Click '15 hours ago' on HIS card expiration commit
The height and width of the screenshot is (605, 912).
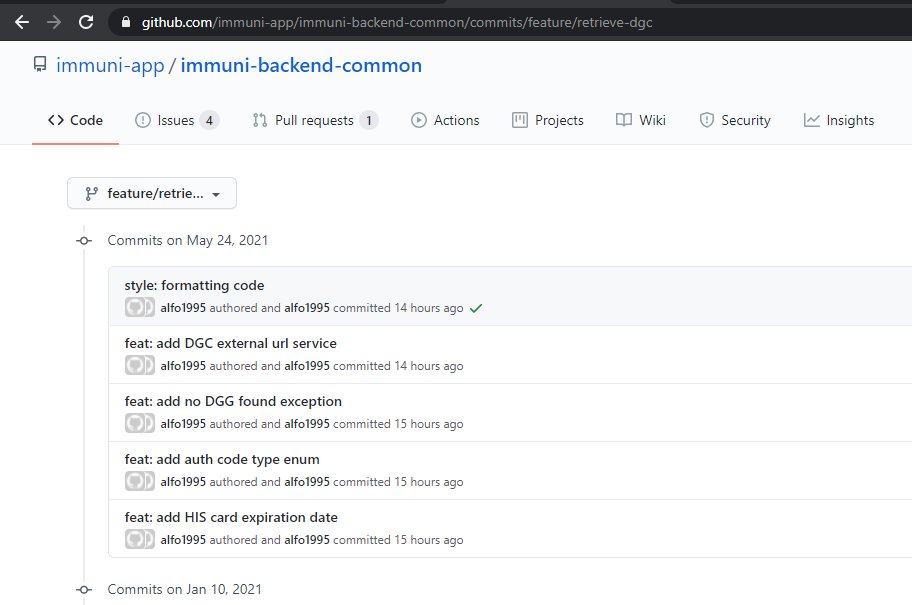[x=429, y=540]
